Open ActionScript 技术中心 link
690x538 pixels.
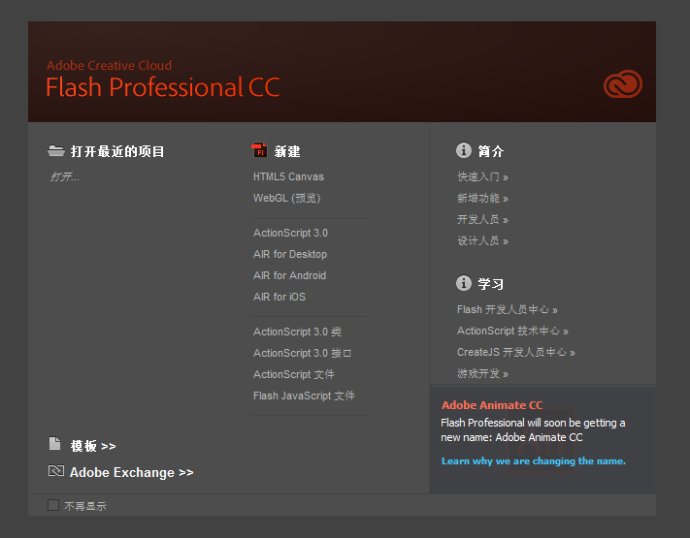(513, 331)
